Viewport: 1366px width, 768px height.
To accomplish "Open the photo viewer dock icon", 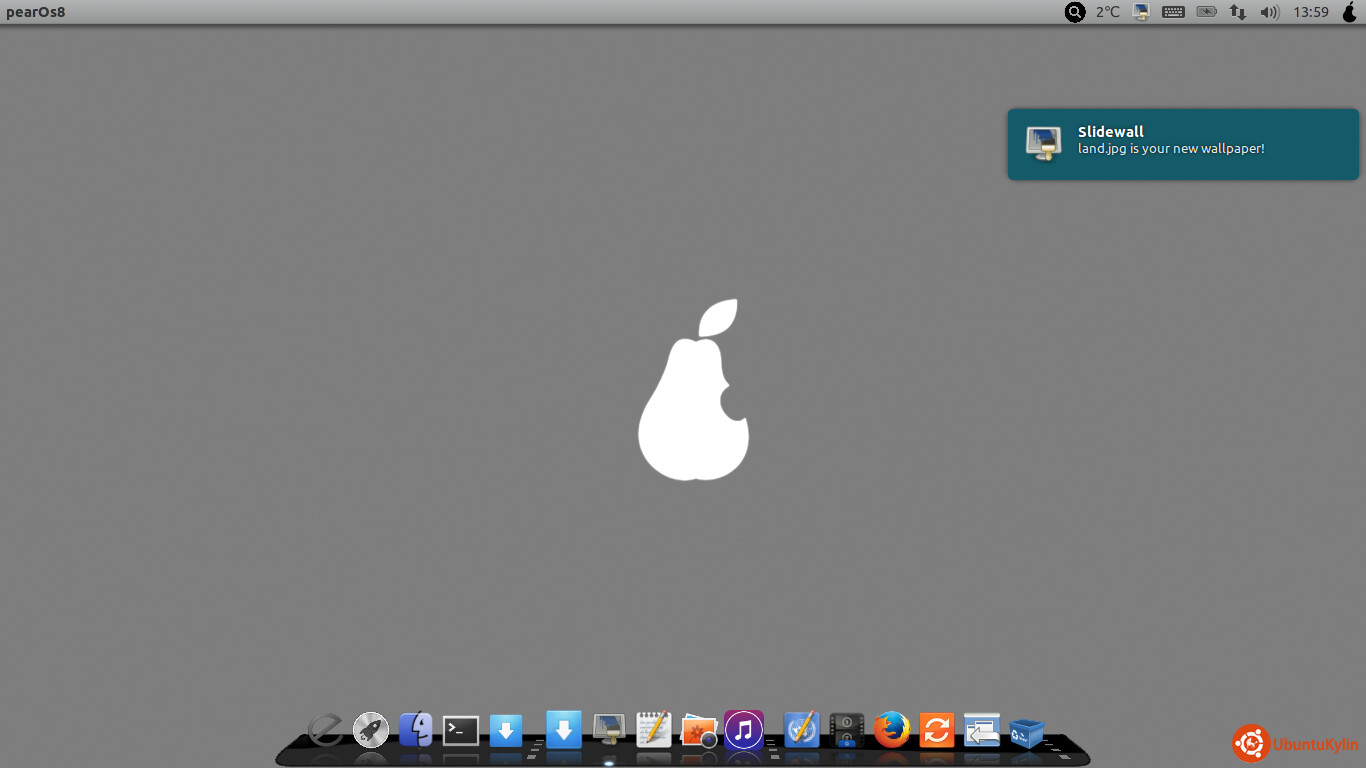I will click(699, 731).
